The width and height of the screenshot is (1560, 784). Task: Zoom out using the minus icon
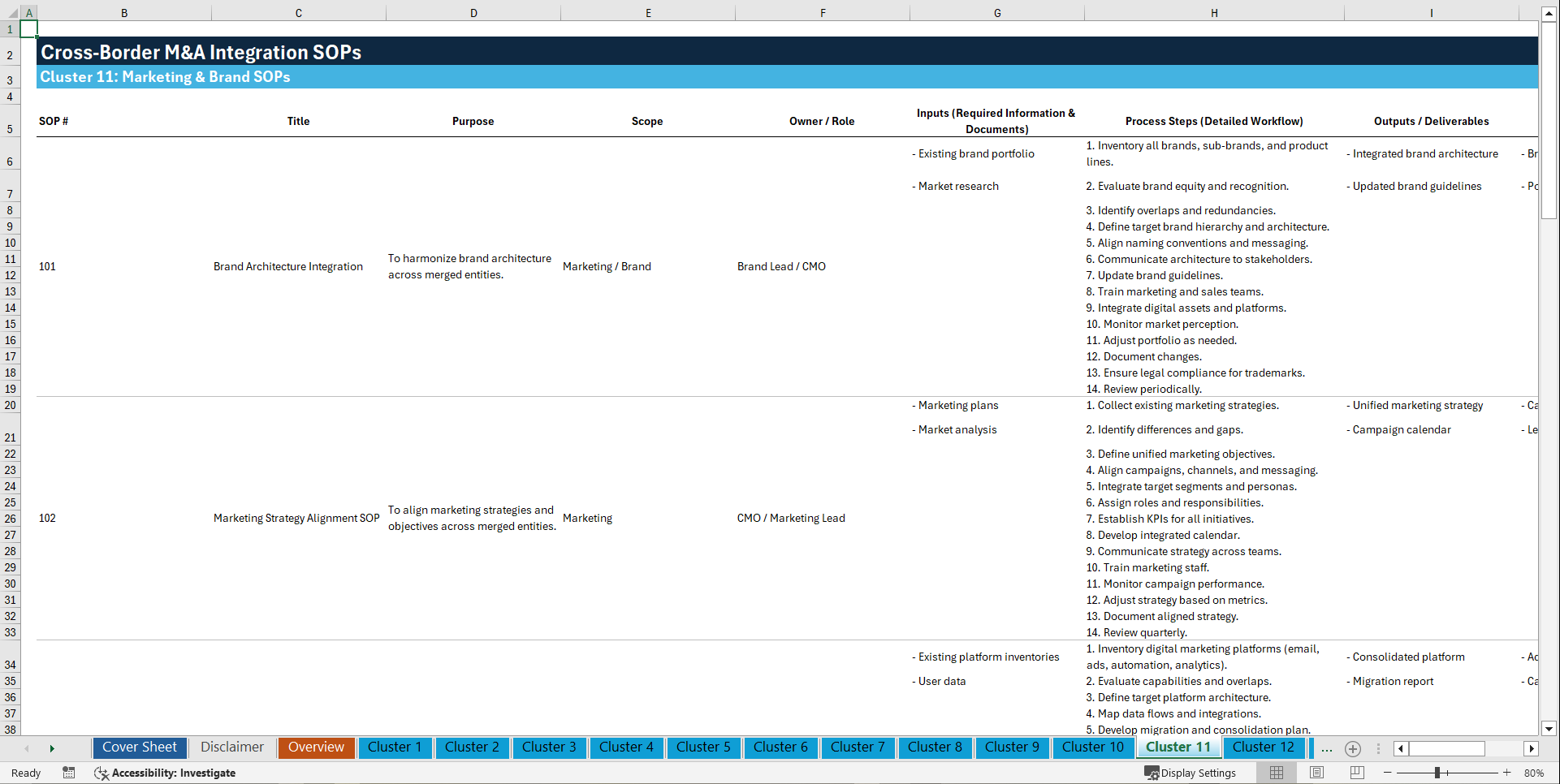(1388, 773)
